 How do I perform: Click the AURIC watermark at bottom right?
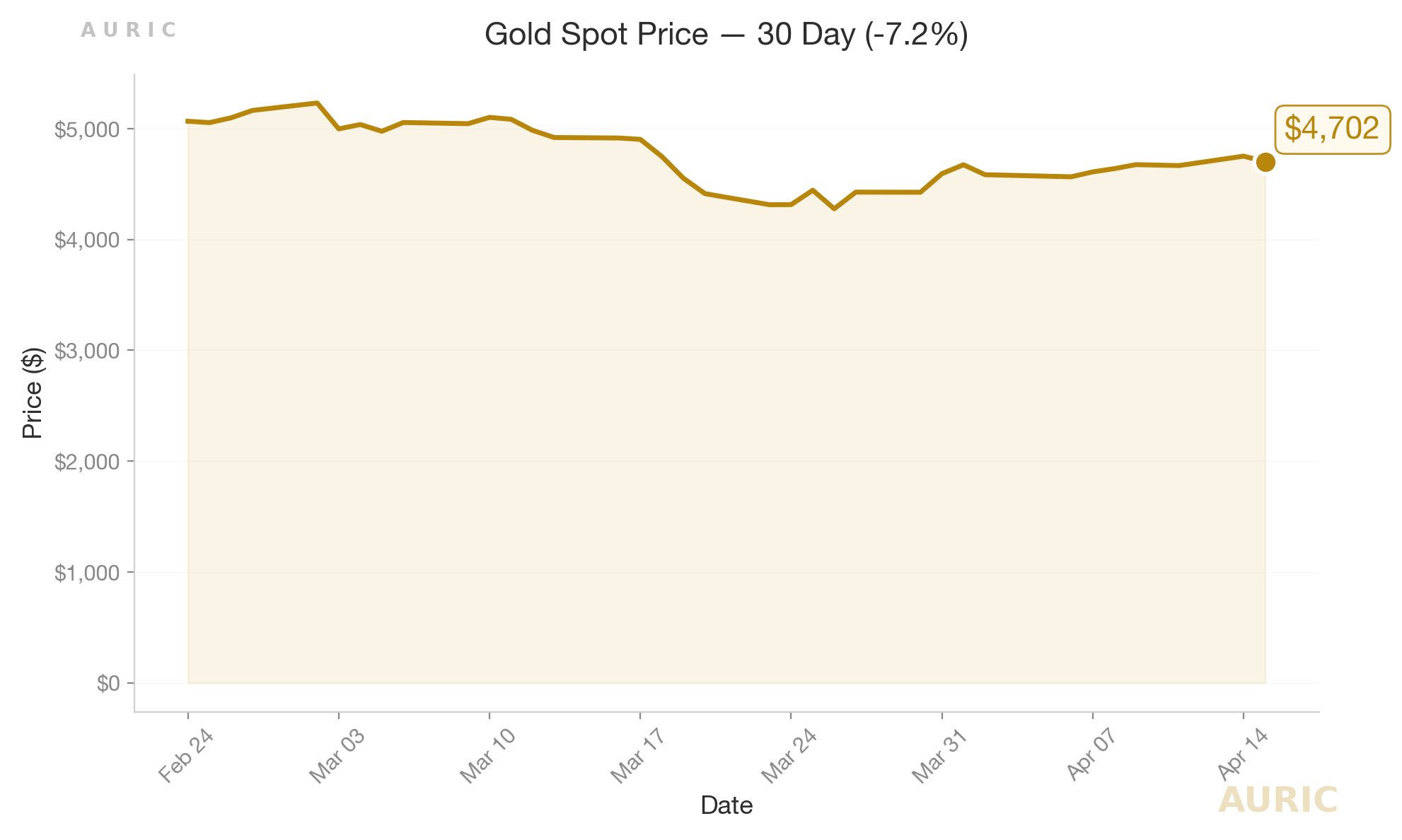pos(1278,800)
